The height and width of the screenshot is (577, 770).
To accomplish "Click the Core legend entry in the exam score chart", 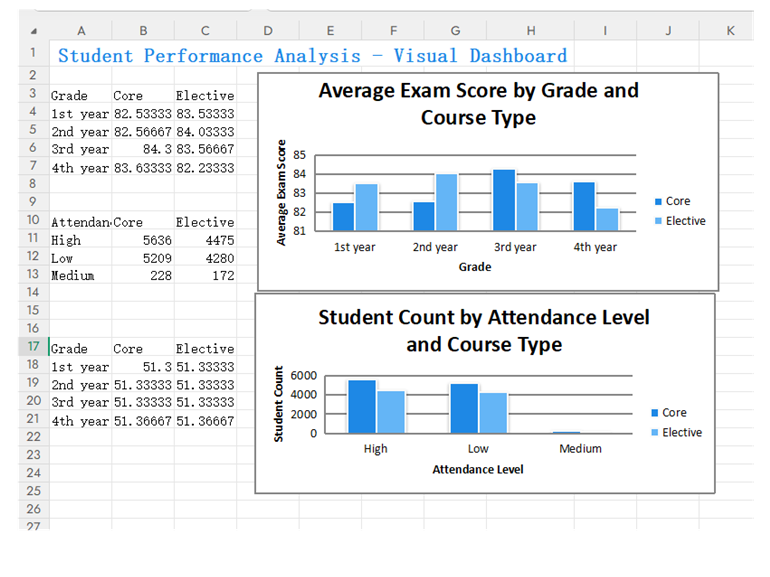I will (x=673, y=201).
